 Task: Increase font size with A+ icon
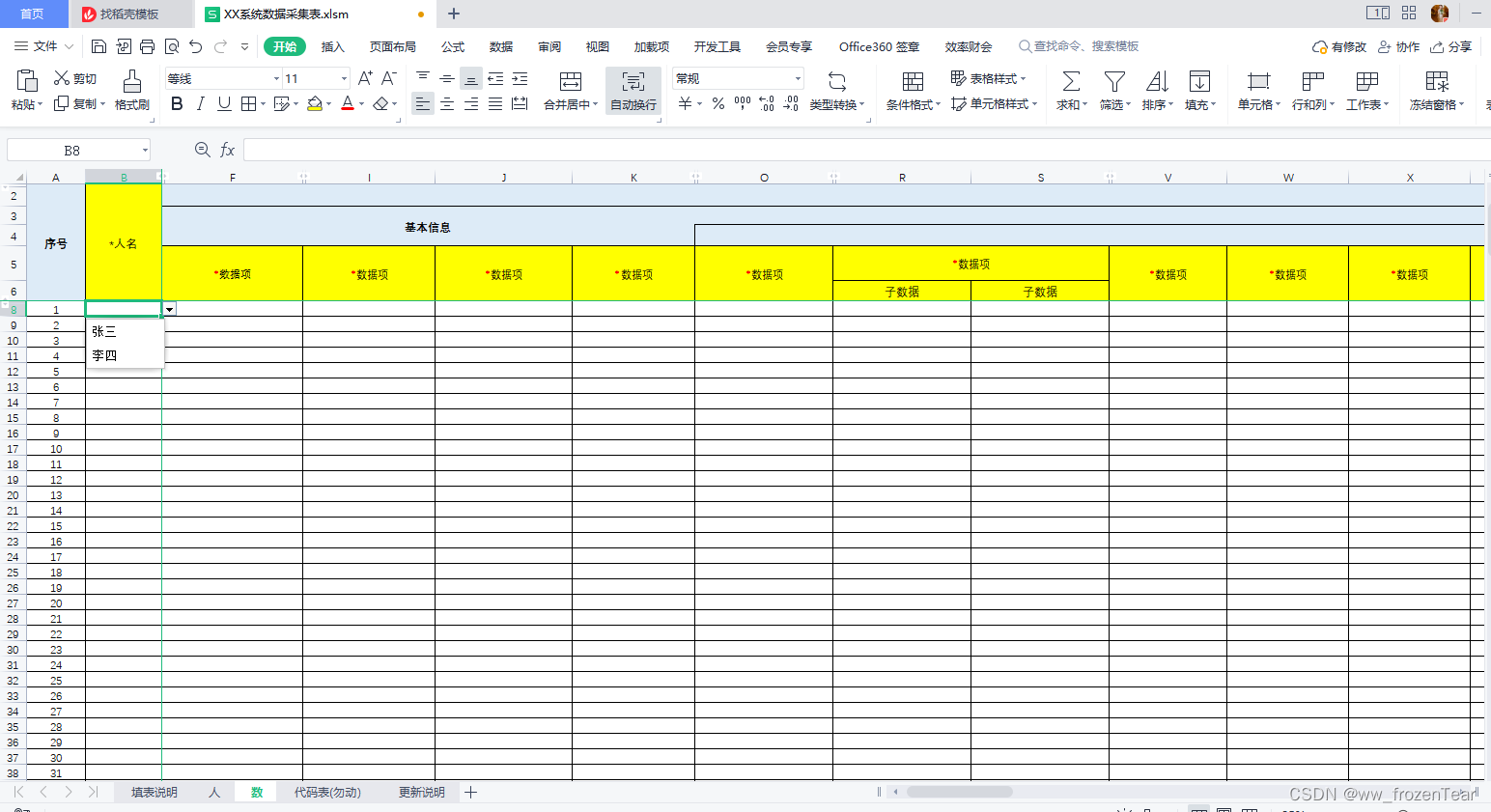pos(365,78)
